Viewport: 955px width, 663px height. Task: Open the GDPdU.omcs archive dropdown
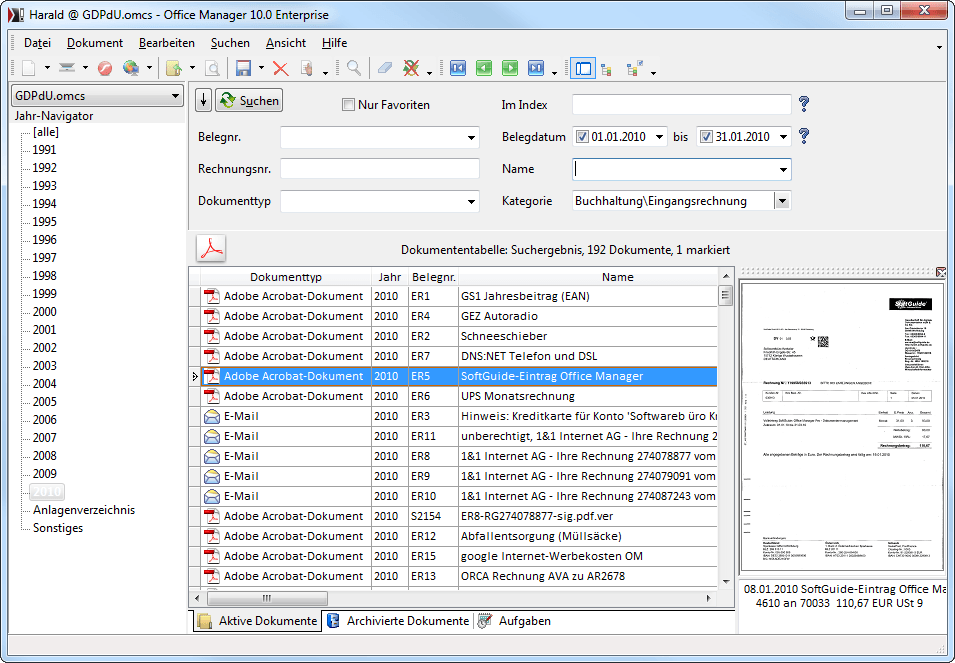(175, 96)
